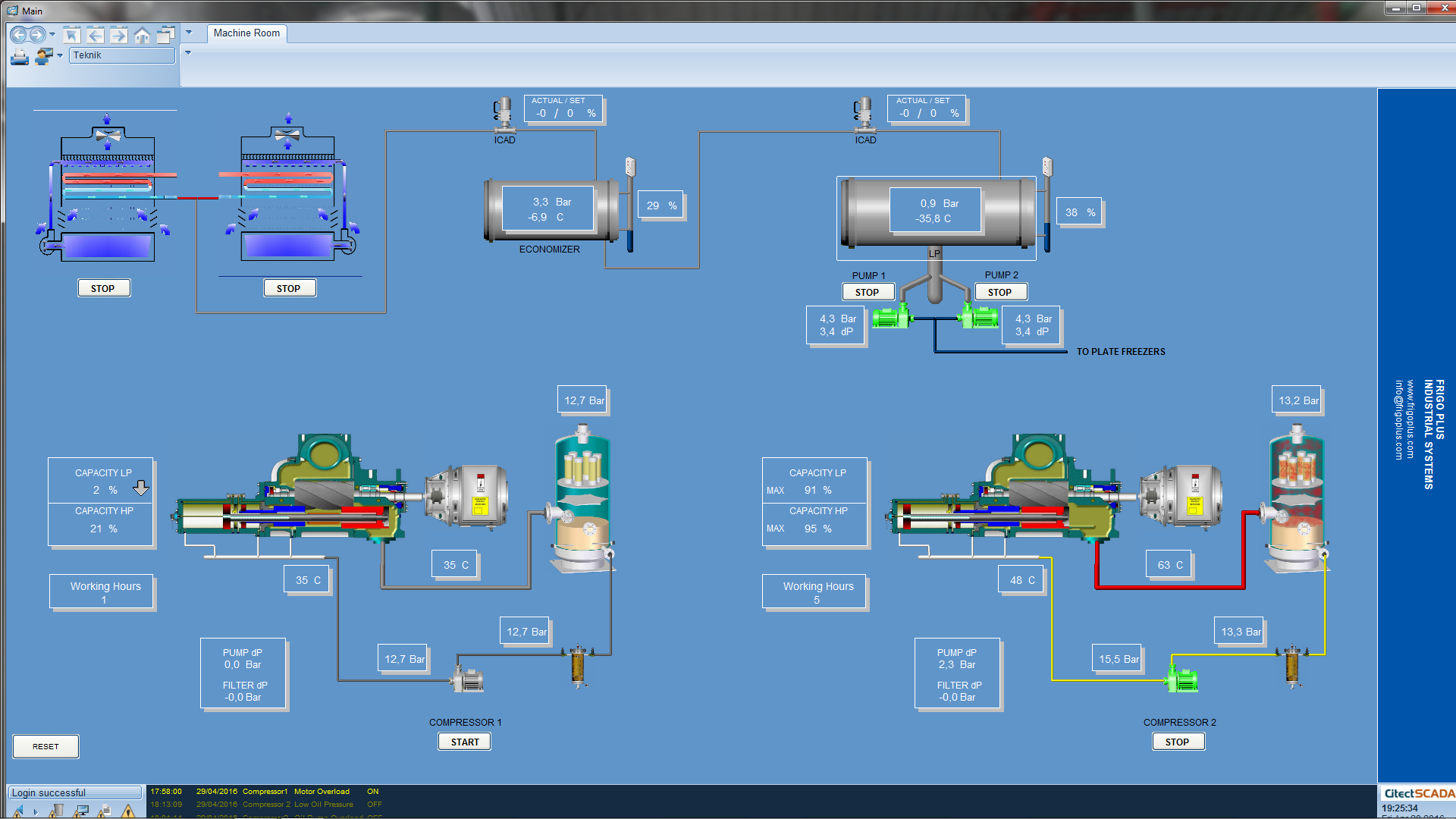
Task: Start Compressor 1
Action: (464, 741)
